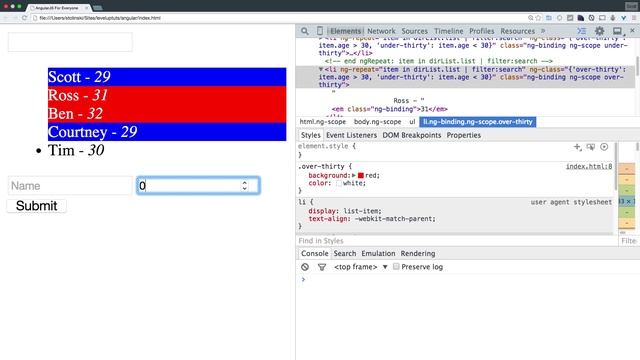Add a new style rule plus icon
The image size is (640, 360).
point(577,147)
